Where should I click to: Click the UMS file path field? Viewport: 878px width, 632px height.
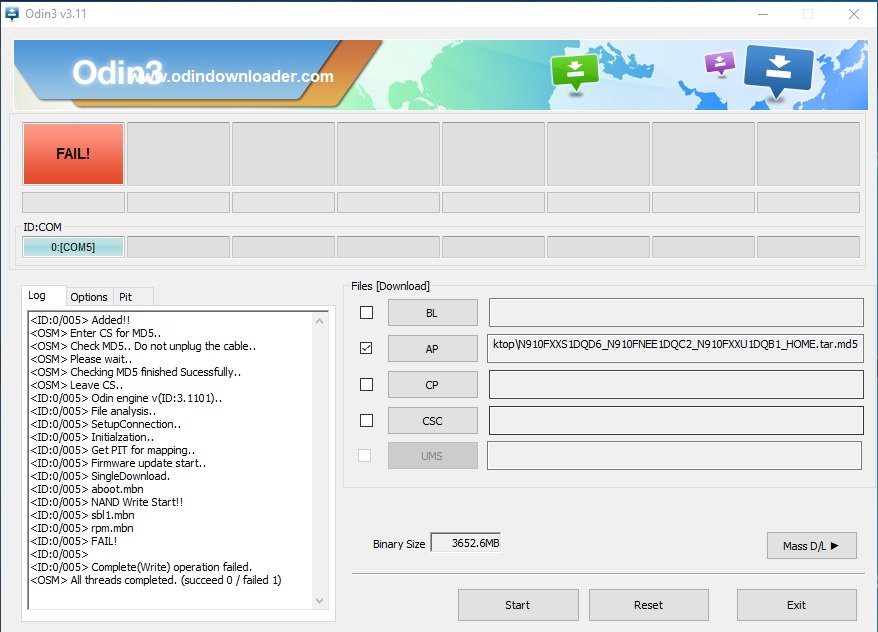(674, 456)
